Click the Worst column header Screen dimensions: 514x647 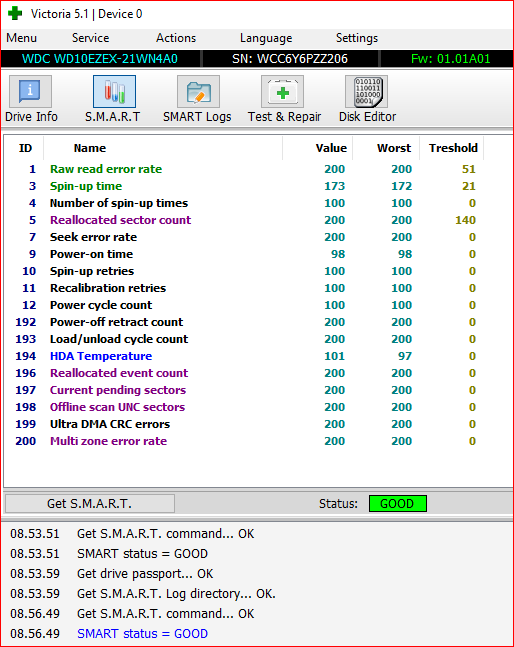[x=394, y=148]
